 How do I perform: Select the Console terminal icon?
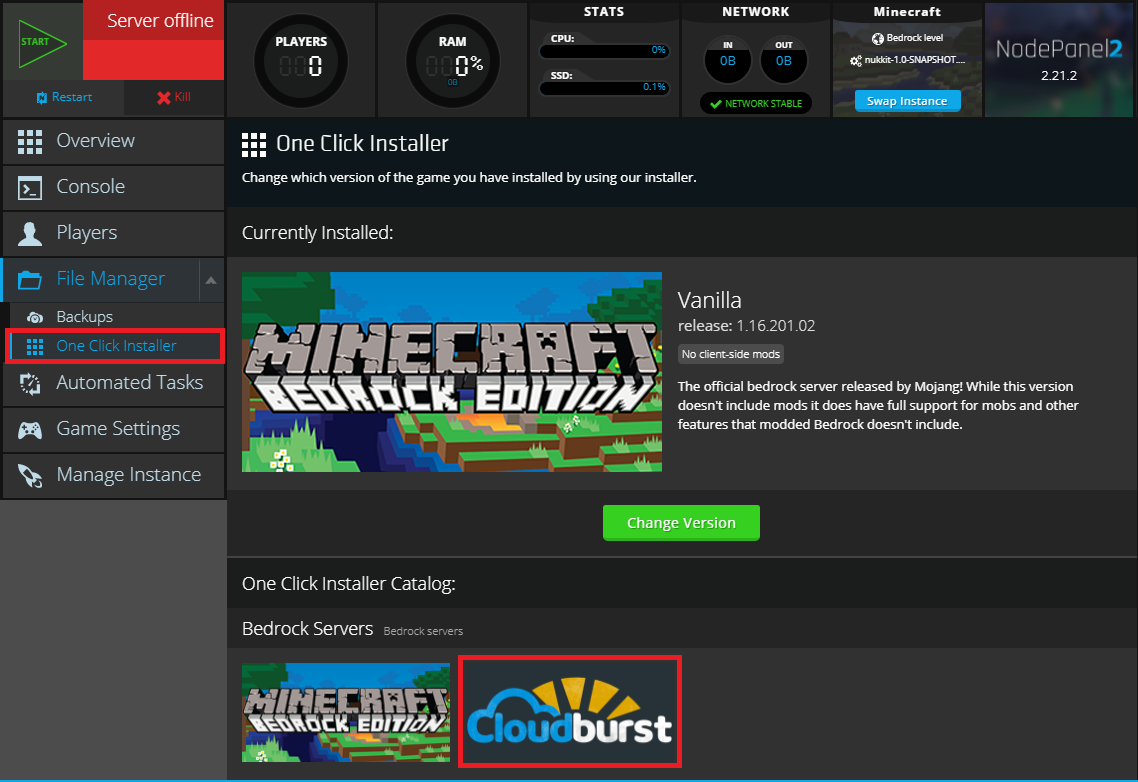[x=30, y=187]
